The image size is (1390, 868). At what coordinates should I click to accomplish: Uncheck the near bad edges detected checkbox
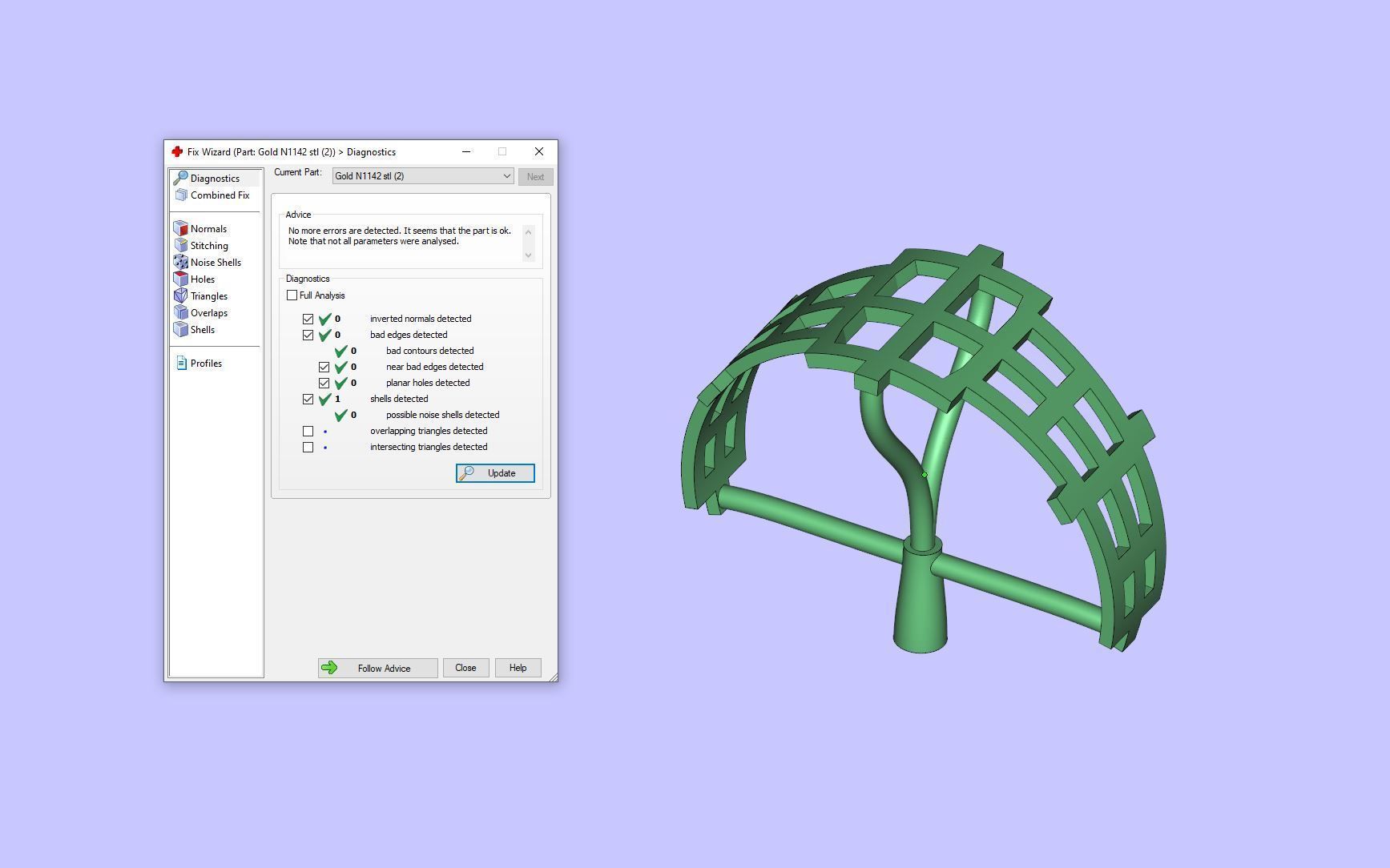[x=324, y=367]
